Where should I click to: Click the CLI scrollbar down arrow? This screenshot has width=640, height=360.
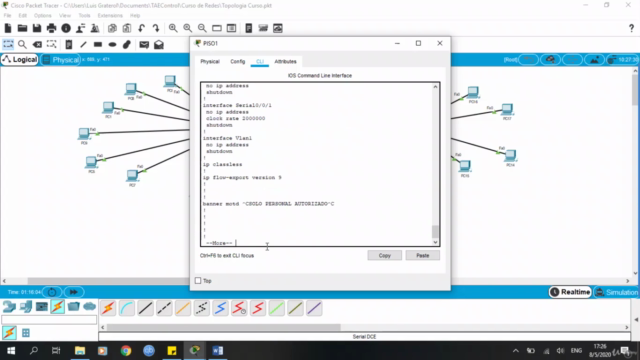coord(435,242)
